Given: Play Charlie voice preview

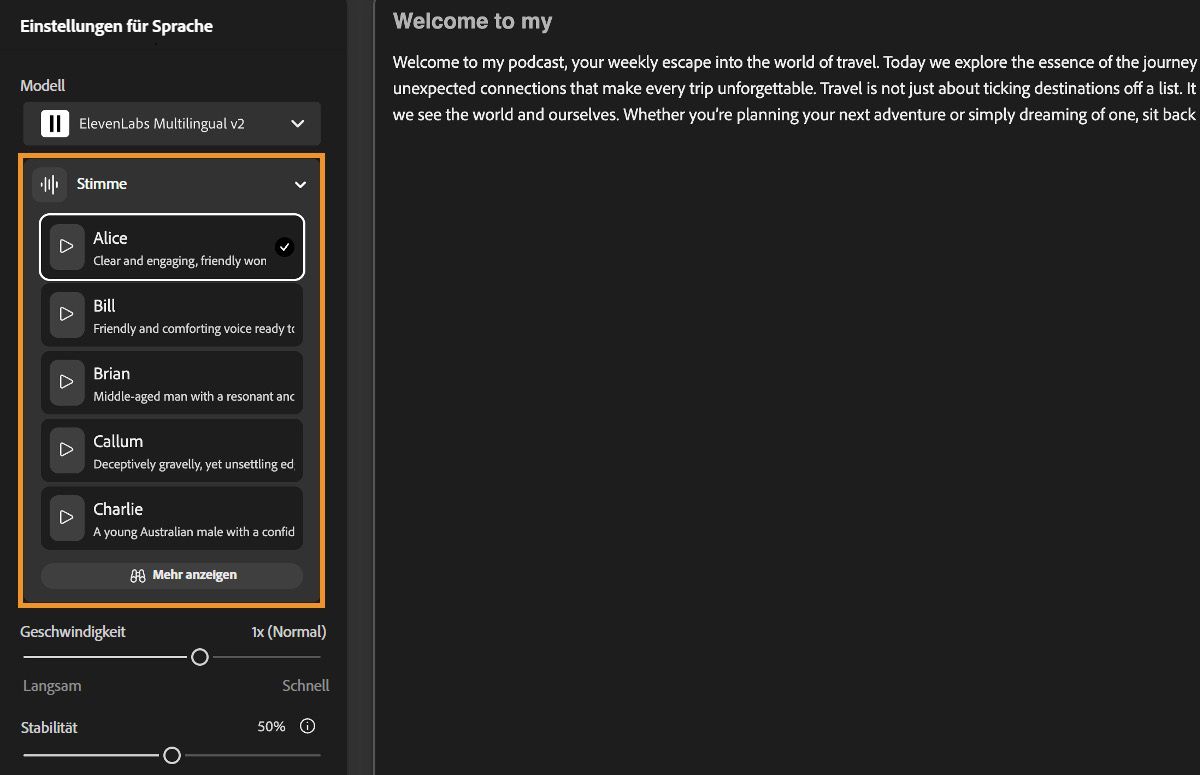Looking at the screenshot, I should pos(67,517).
